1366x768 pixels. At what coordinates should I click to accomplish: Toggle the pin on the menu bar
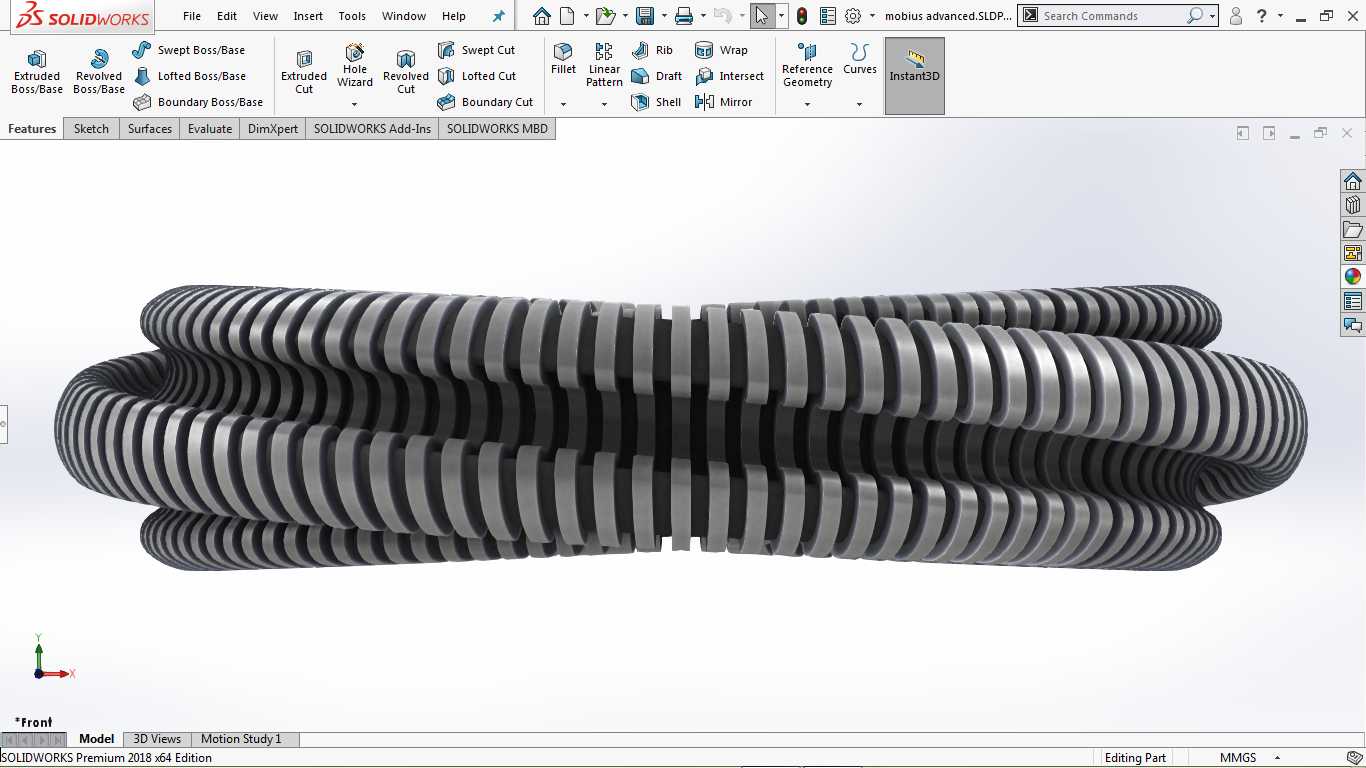pos(499,16)
